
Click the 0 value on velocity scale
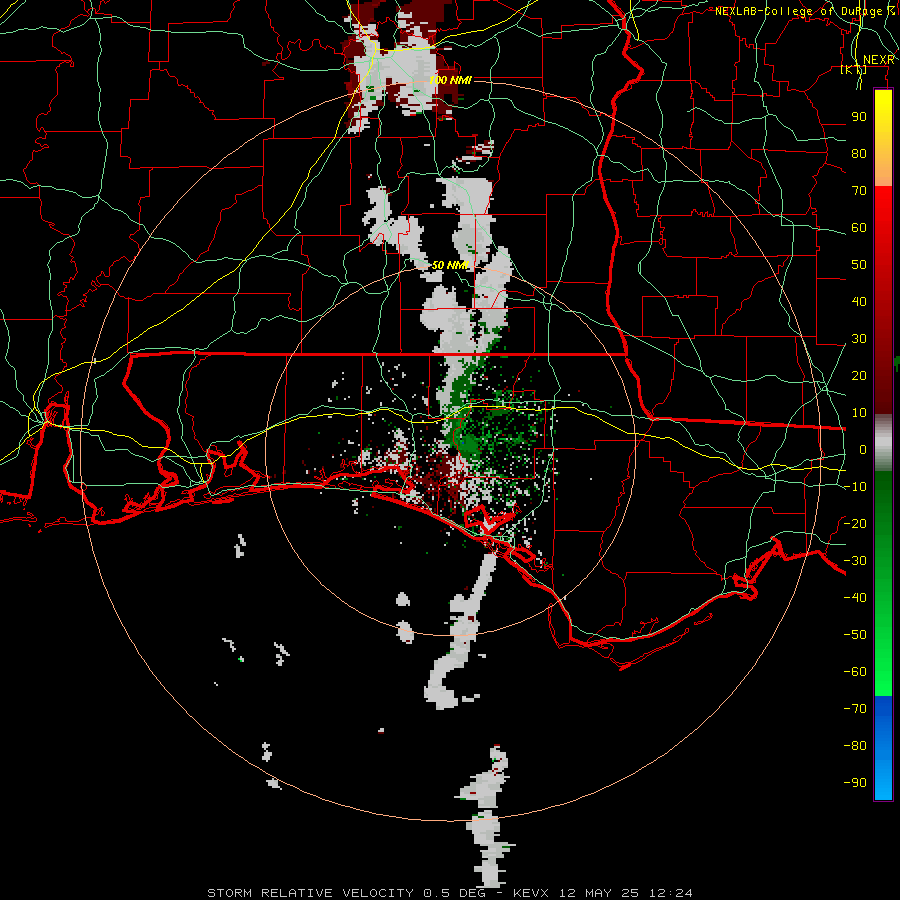[x=863, y=449]
